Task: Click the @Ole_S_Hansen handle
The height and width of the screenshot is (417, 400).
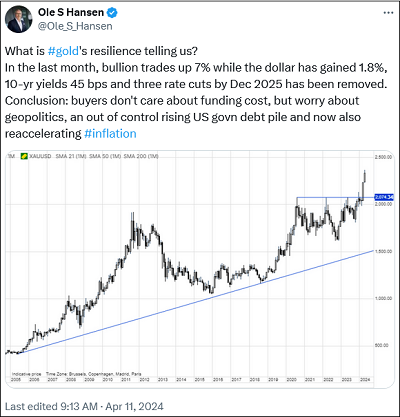Action: pos(75,26)
